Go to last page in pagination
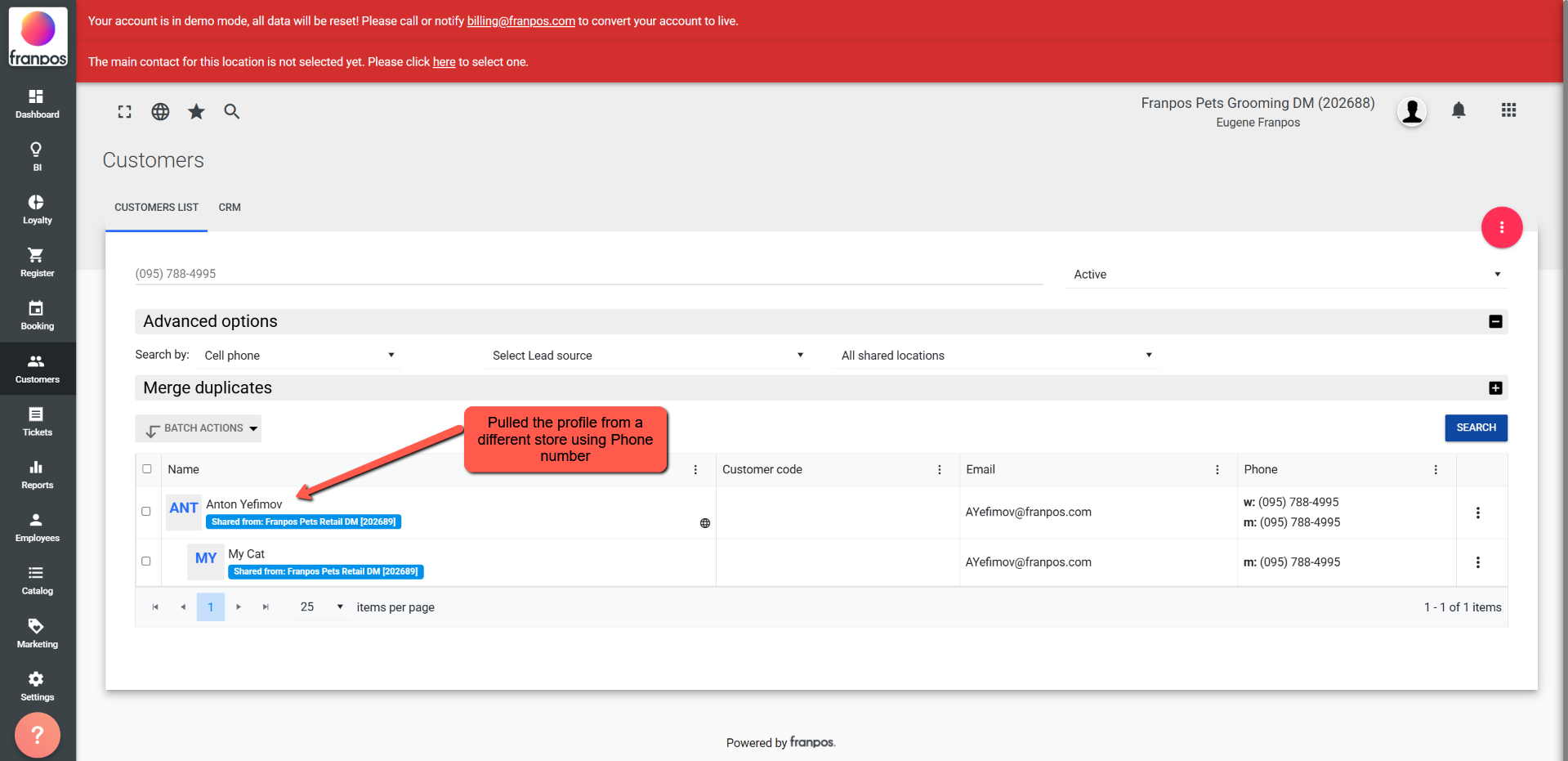Viewport: 1568px width, 761px height. point(266,607)
